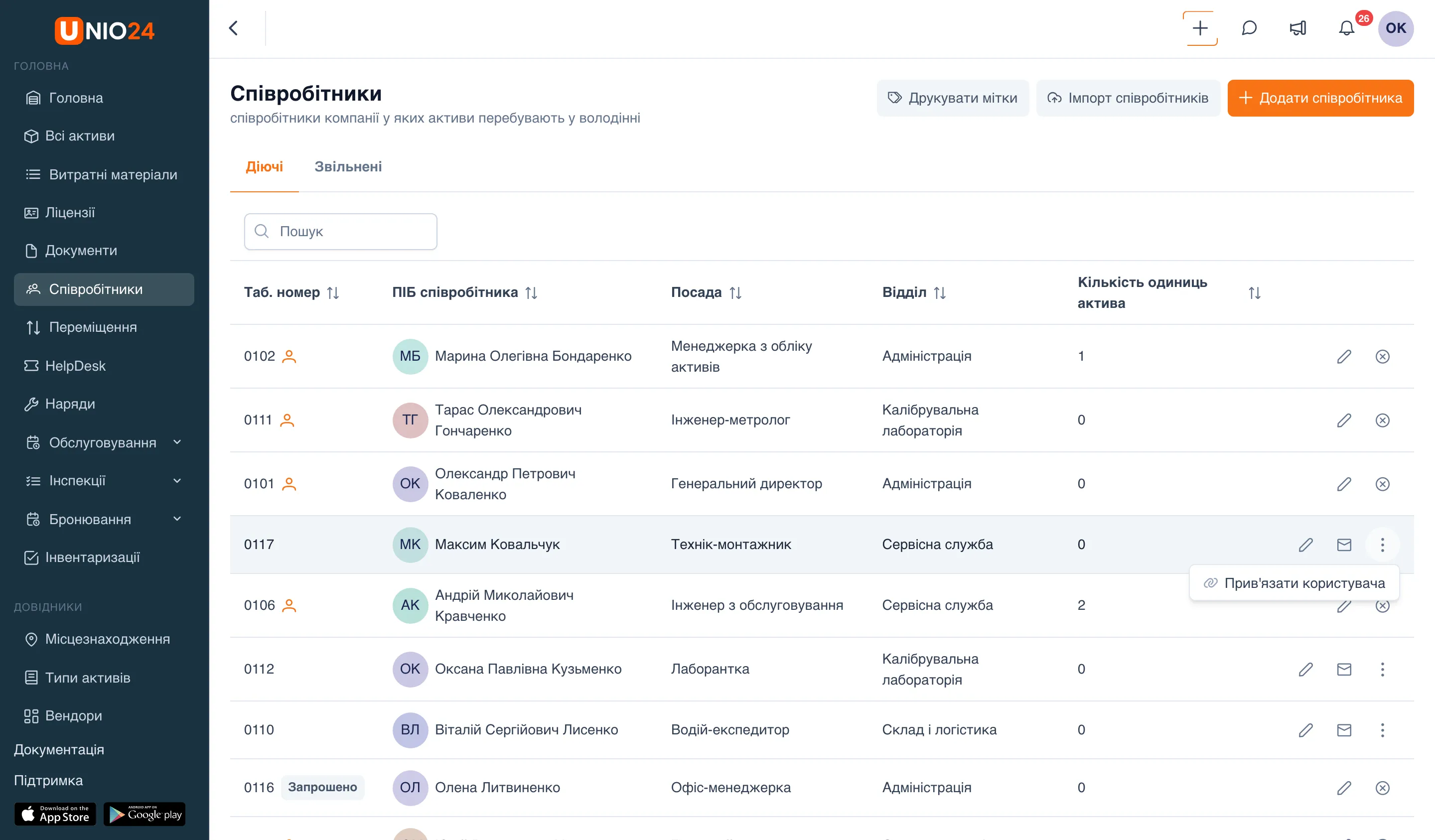Open the Документація link
This screenshot has width=1435, height=840.
pyautogui.click(x=59, y=749)
